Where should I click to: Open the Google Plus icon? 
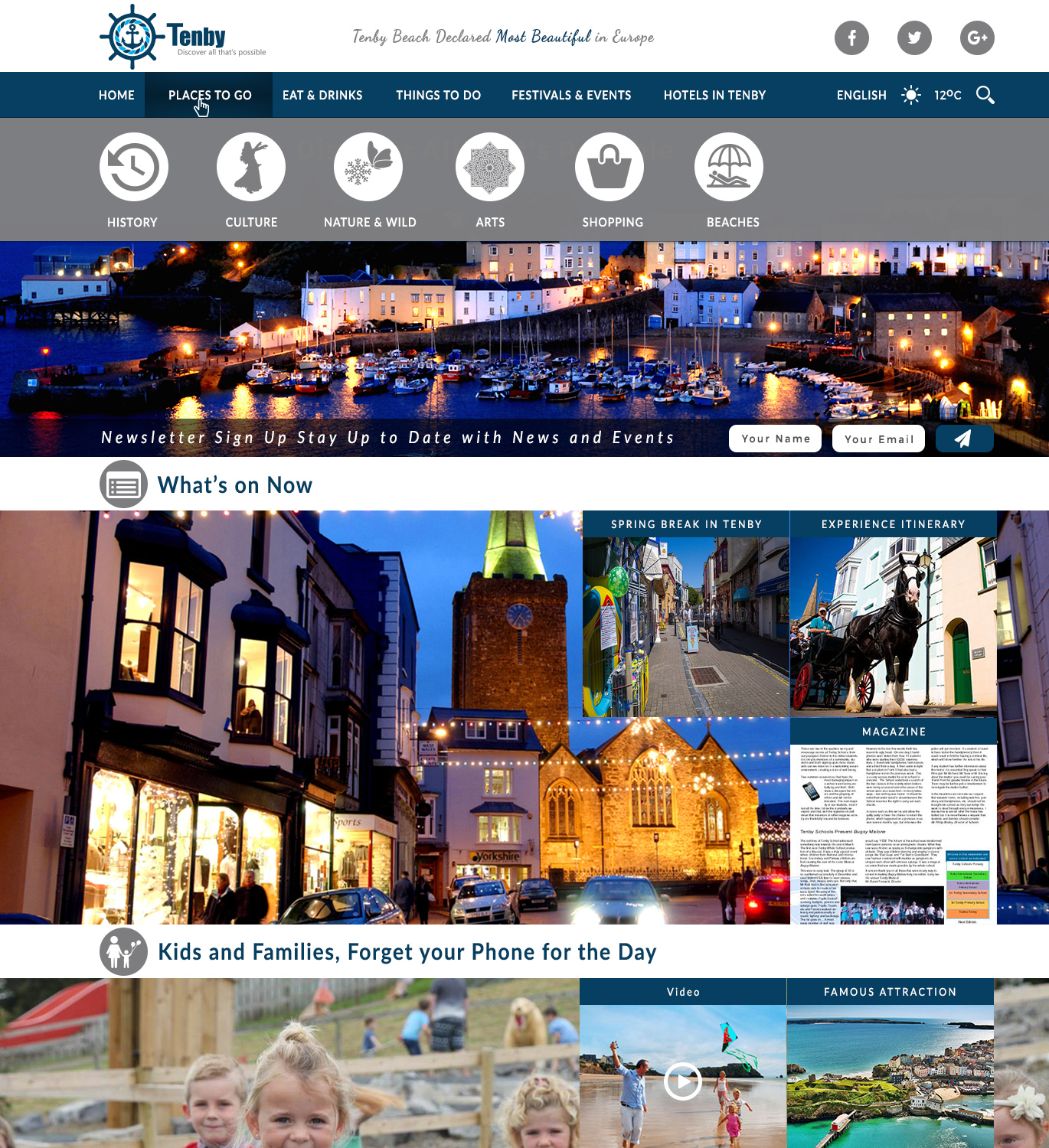977,38
